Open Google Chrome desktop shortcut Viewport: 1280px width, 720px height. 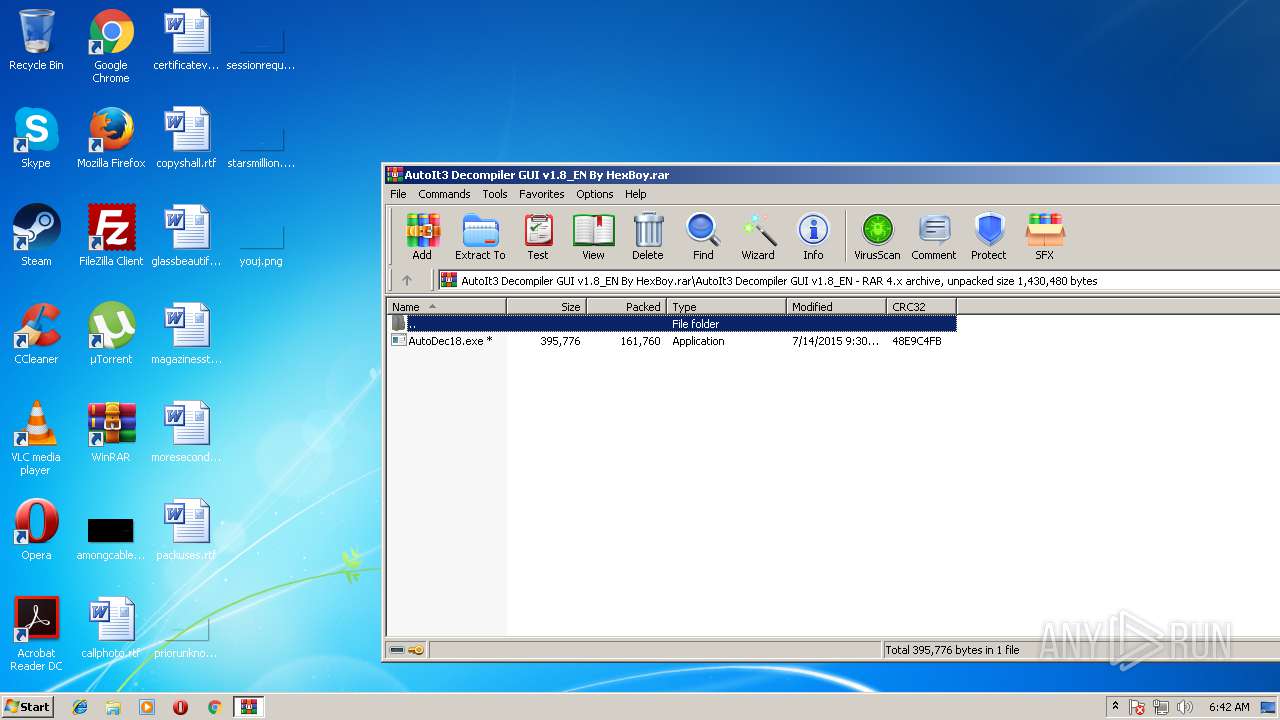(x=111, y=47)
